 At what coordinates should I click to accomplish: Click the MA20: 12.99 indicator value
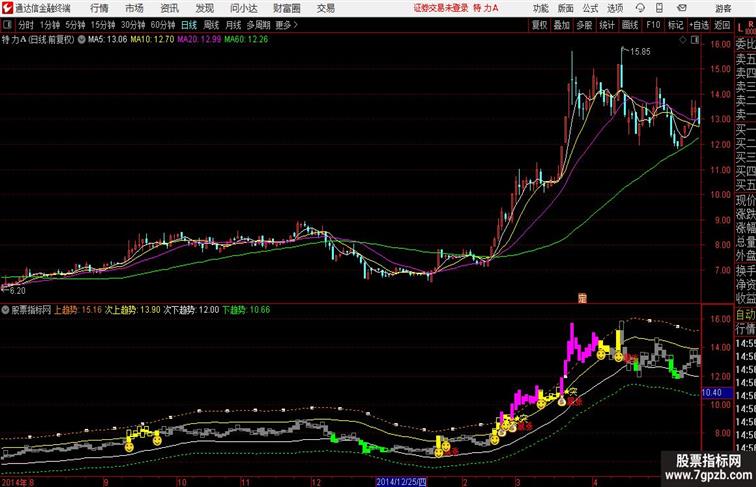[199, 40]
